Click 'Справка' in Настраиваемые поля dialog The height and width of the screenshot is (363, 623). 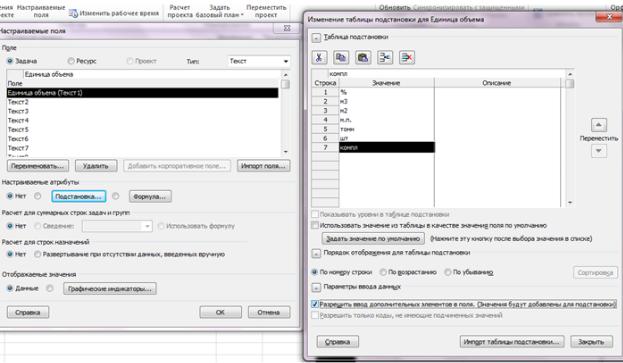pos(28,313)
